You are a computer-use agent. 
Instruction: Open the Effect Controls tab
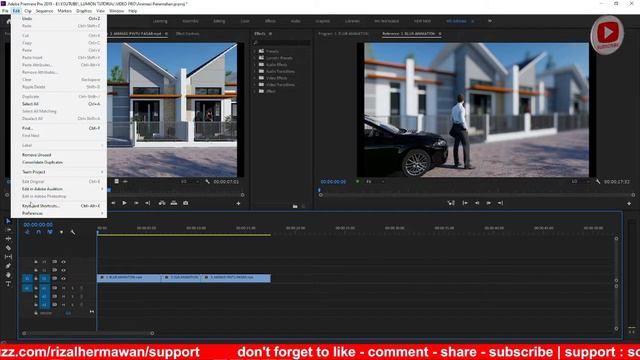click(188, 34)
